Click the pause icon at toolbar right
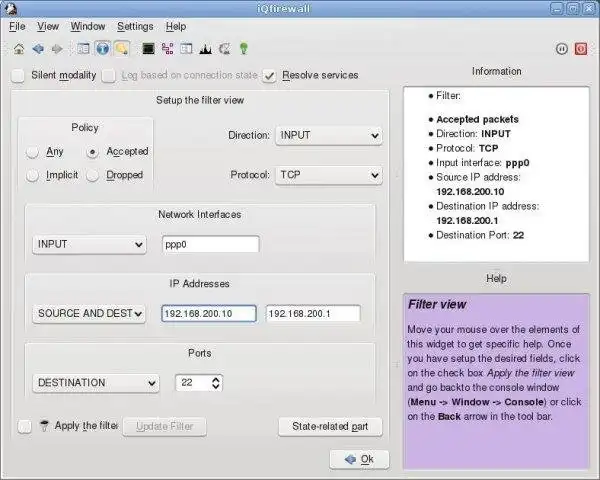600x480 pixels. 561,49
